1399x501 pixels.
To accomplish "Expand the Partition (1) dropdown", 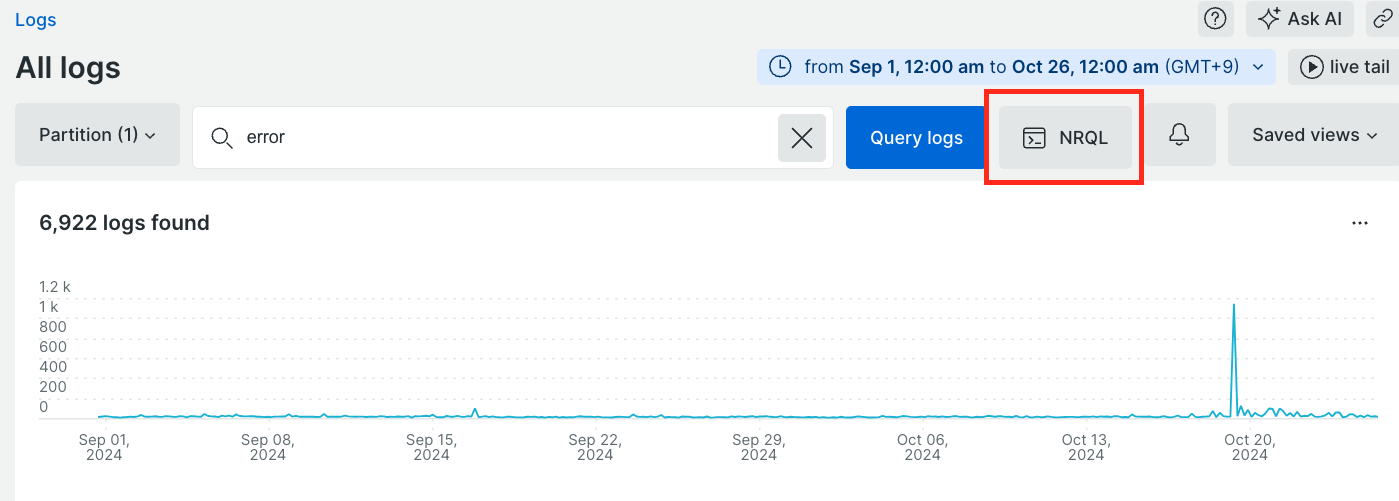I will pyautogui.click(x=97, y=135).
